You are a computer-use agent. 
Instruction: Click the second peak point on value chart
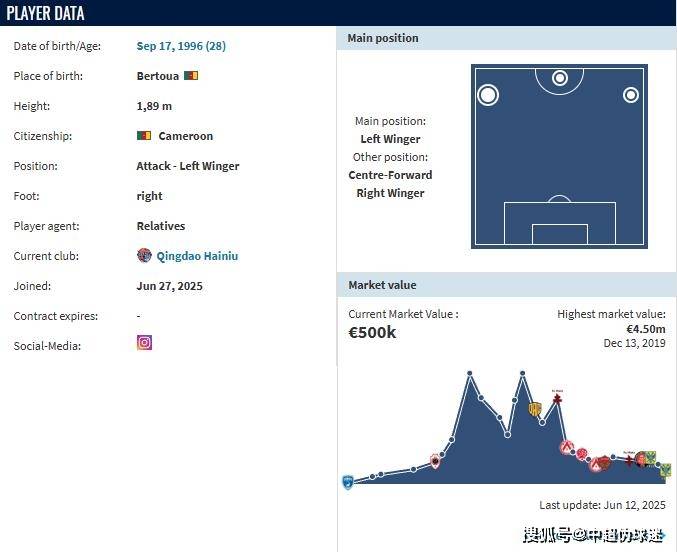[x=522, y=374]
